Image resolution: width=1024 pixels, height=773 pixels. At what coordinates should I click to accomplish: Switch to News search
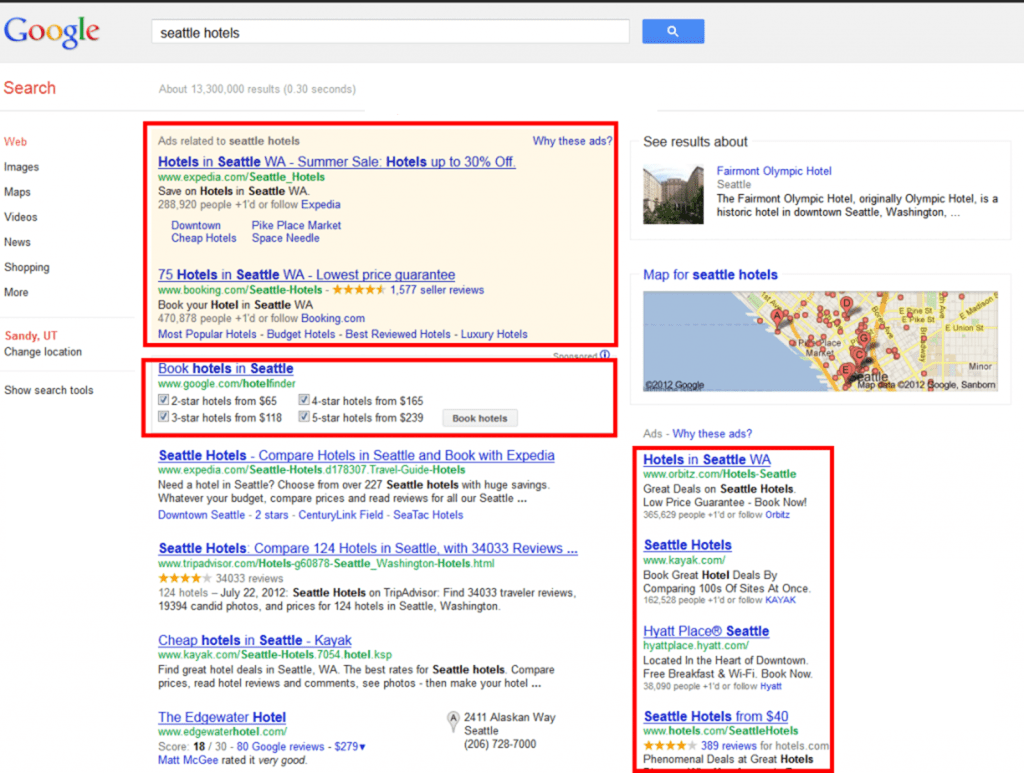18,242
